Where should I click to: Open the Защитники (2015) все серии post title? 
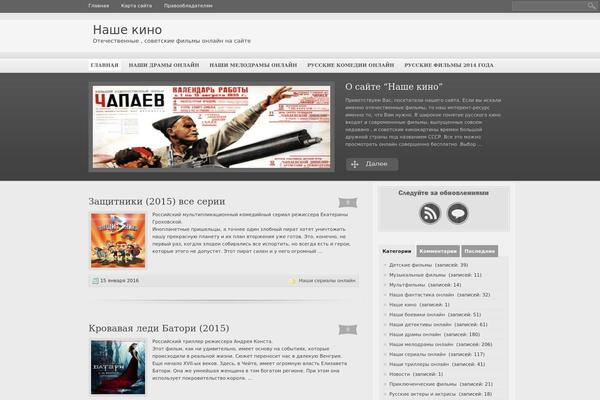tap(157, 201)
